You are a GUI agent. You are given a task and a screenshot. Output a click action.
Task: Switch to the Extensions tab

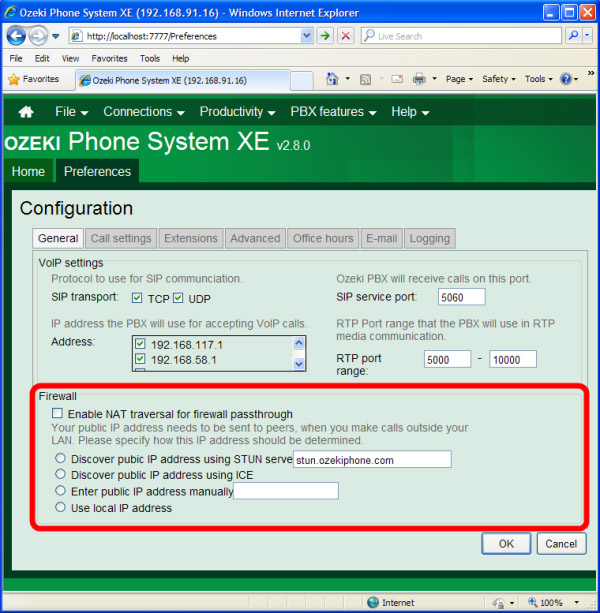pos(191,238)
